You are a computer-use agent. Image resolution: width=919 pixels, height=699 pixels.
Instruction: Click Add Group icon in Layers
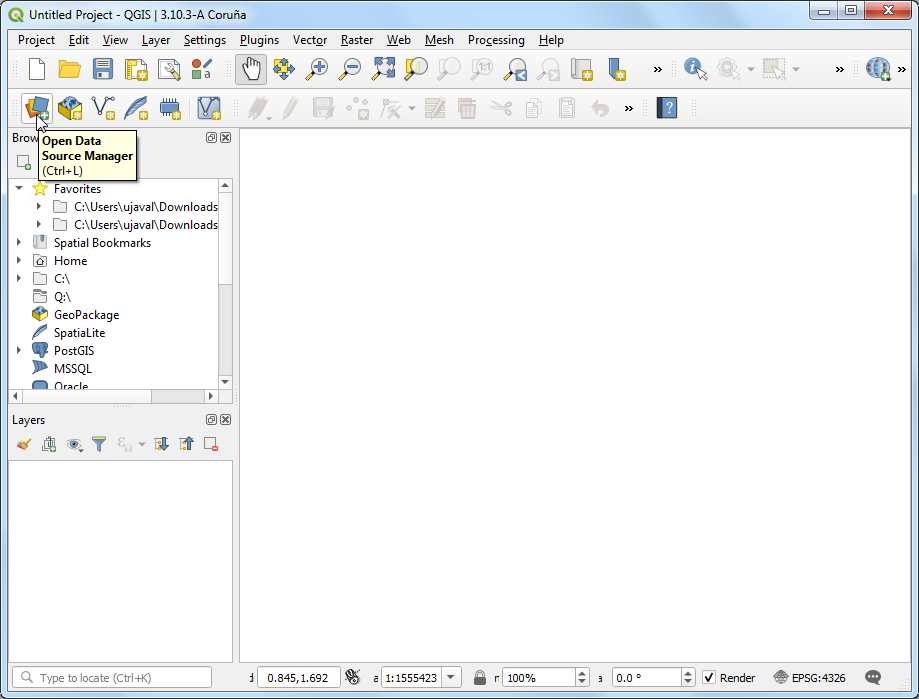tap(49, 444)
